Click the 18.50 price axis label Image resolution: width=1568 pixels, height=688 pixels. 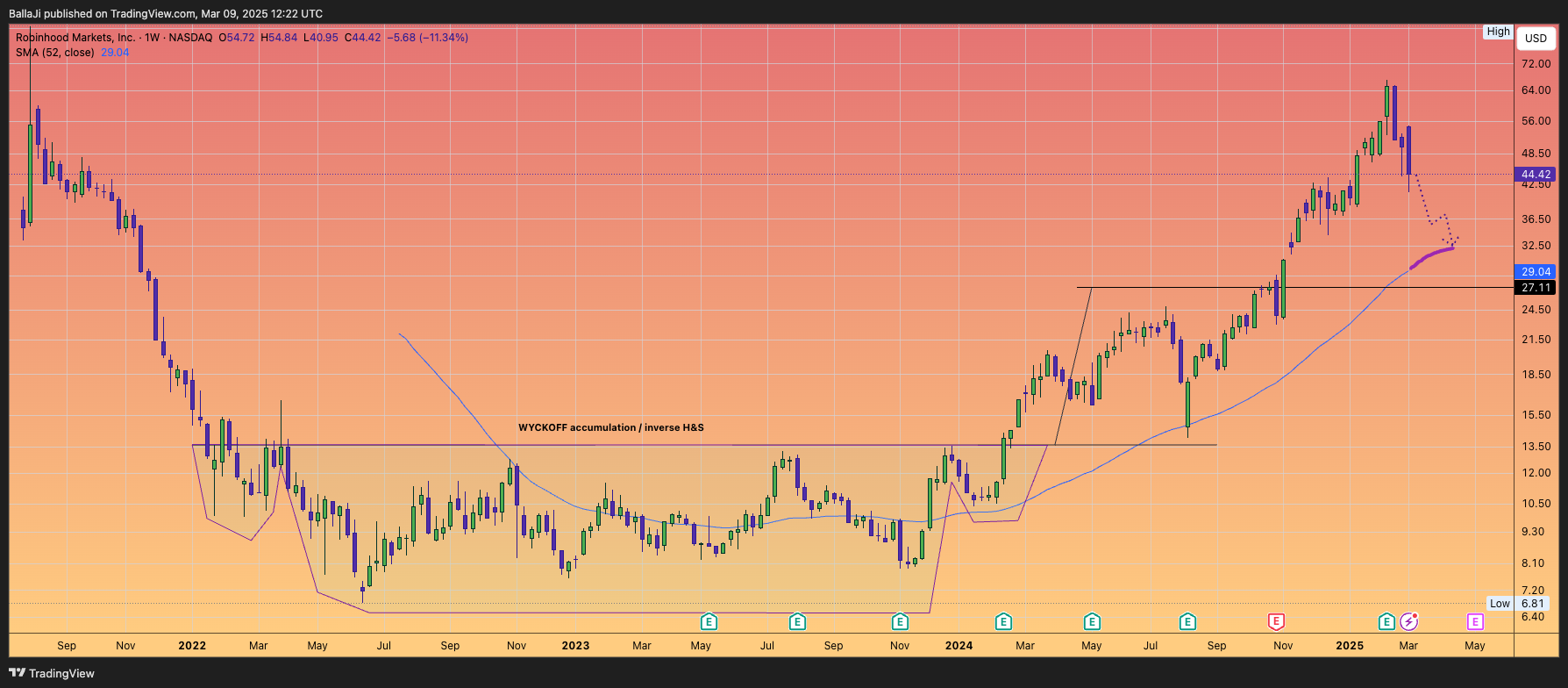1536,375
